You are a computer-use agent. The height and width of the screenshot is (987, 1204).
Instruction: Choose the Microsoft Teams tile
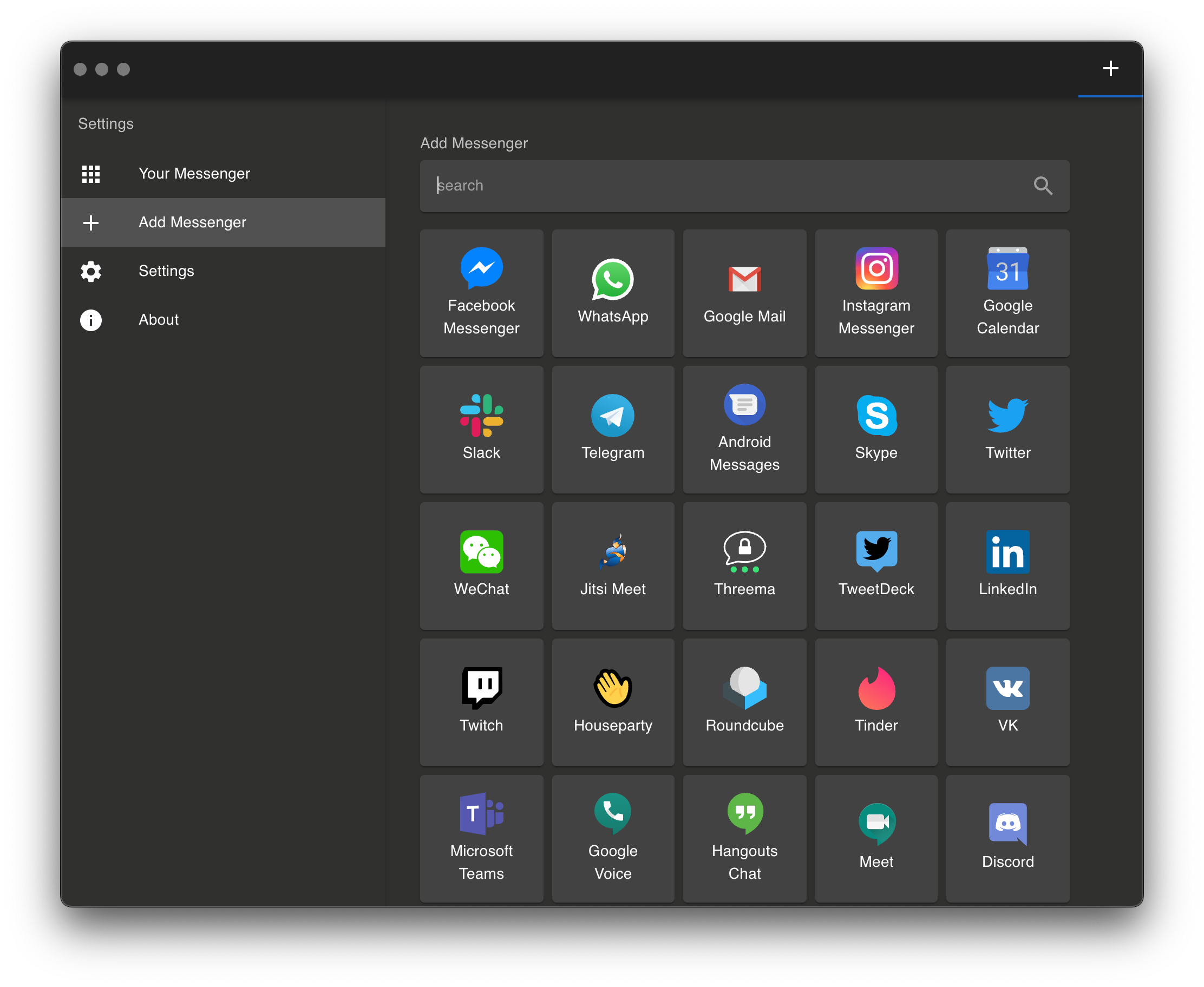pyautogui.click(x=481, y=839)
